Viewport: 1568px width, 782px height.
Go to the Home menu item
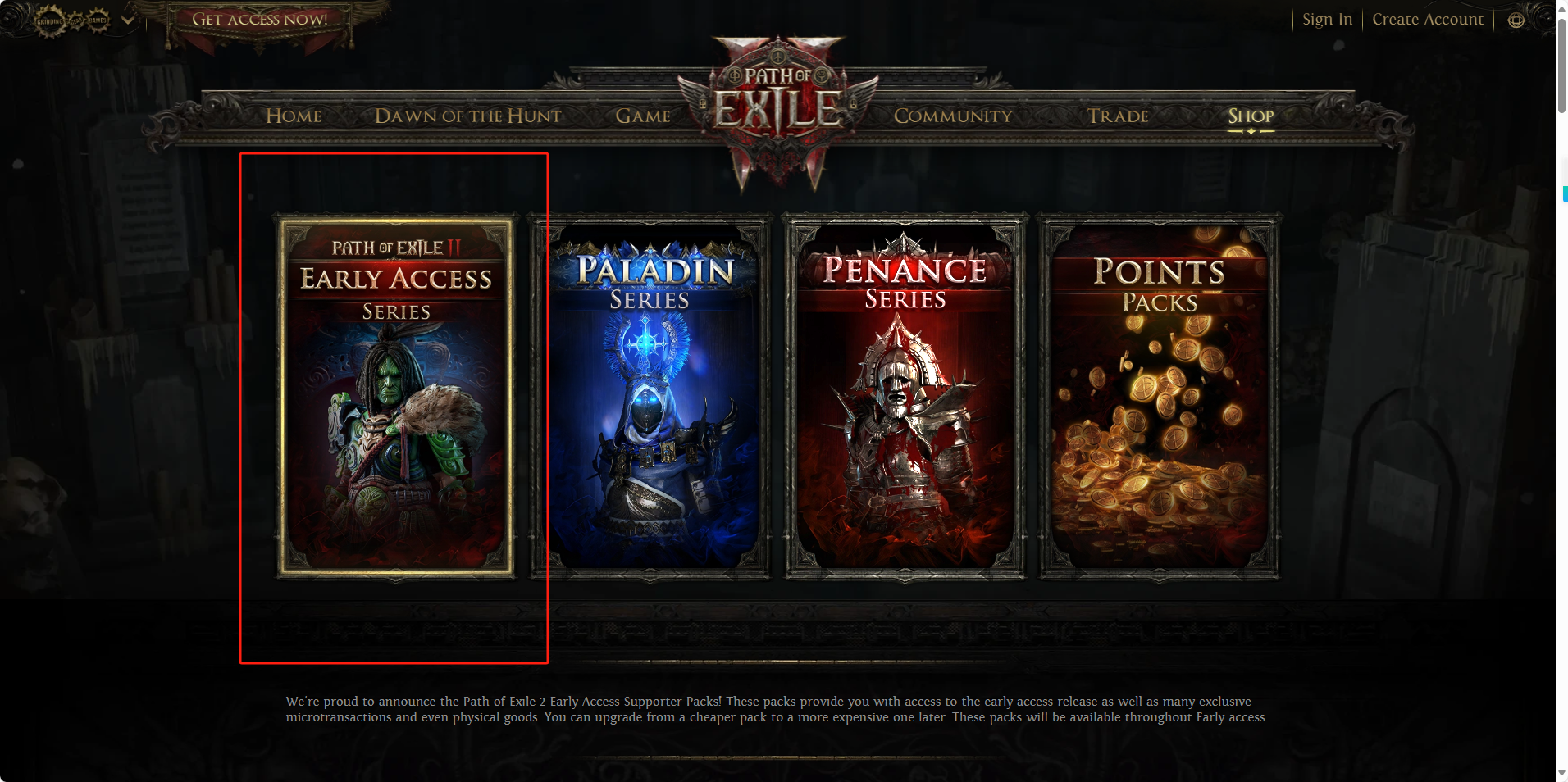[x=294, y=116]
